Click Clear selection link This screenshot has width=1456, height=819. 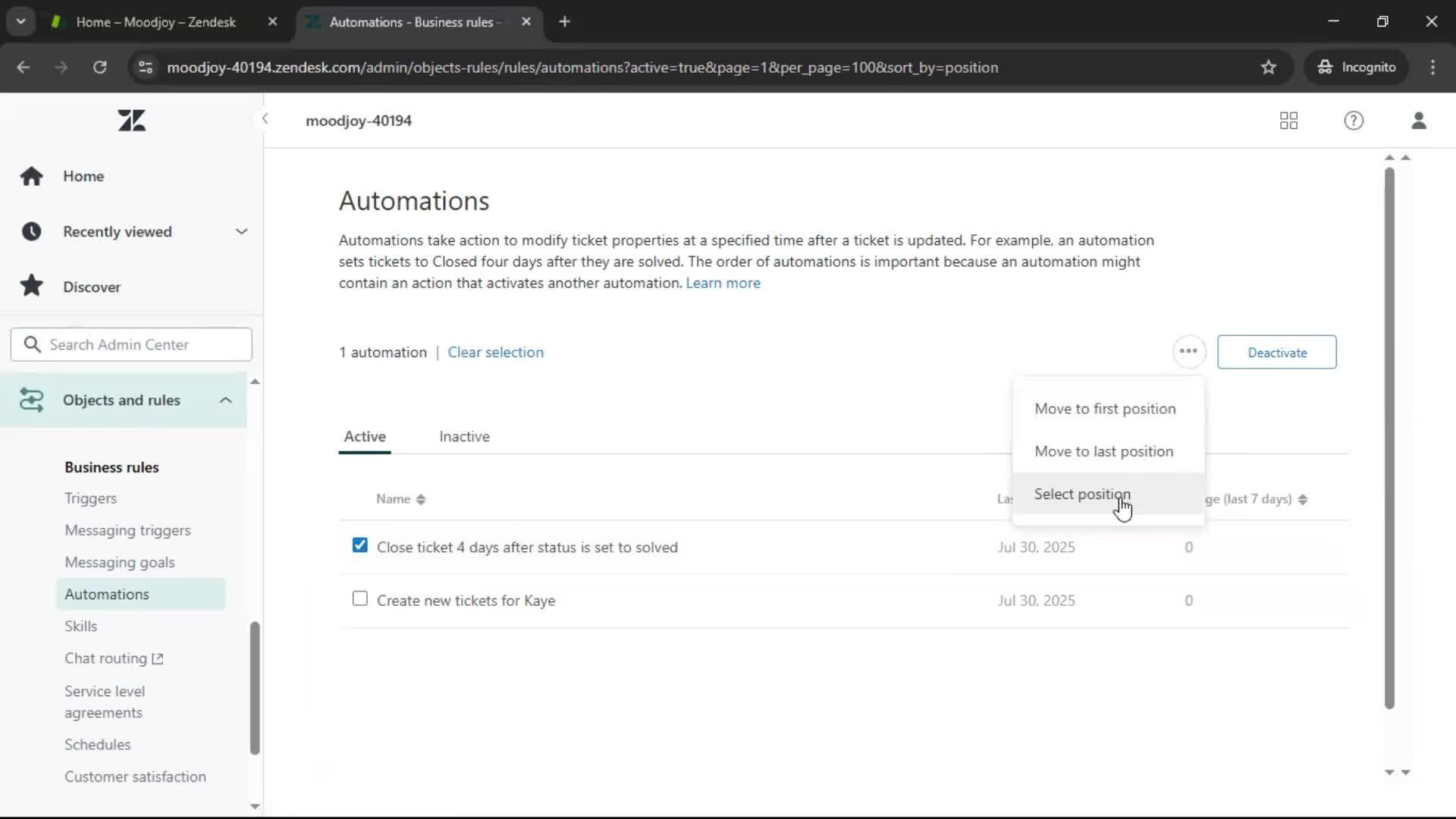(x=495, y=352)
